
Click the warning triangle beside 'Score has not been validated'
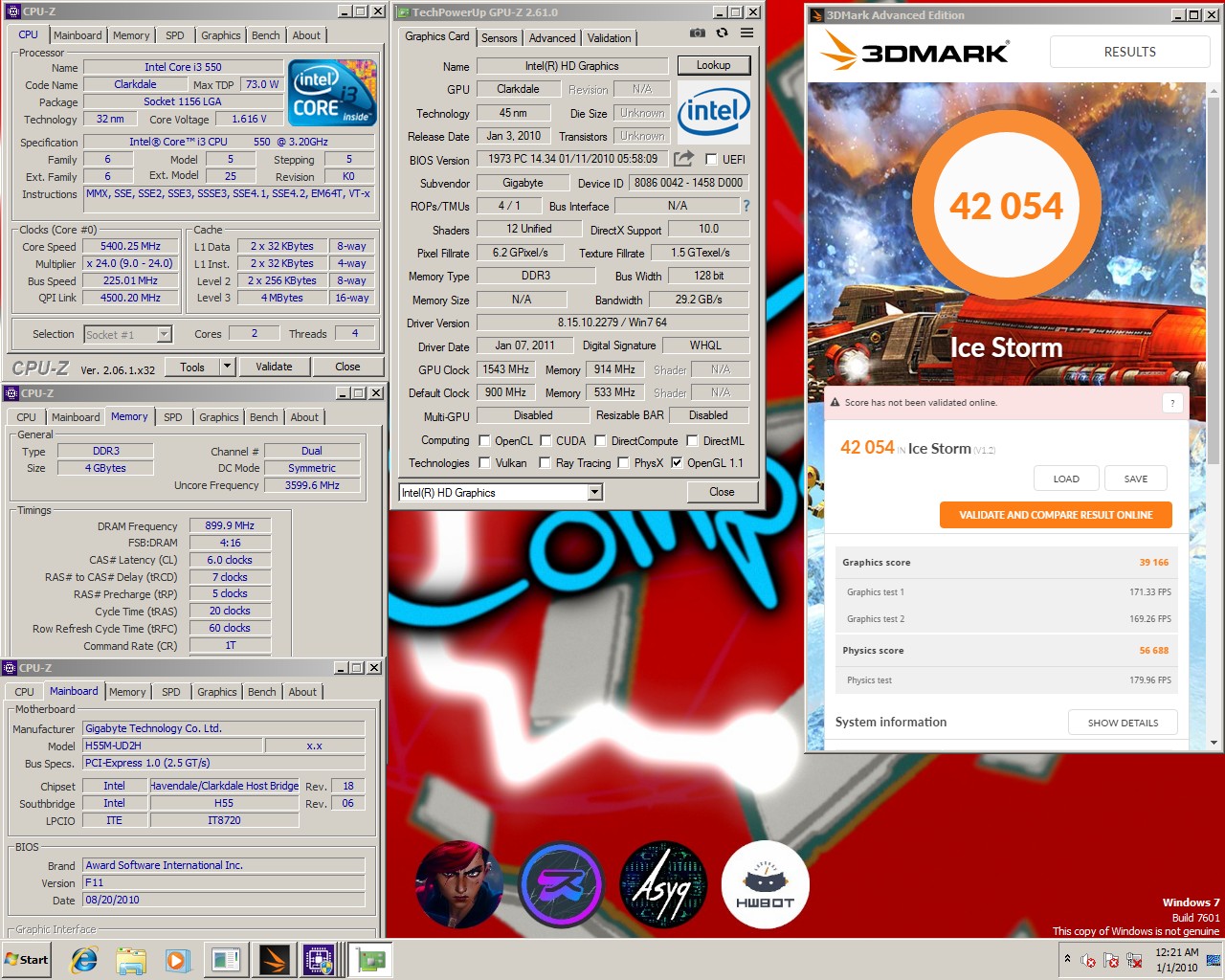(x=835, y=403)
